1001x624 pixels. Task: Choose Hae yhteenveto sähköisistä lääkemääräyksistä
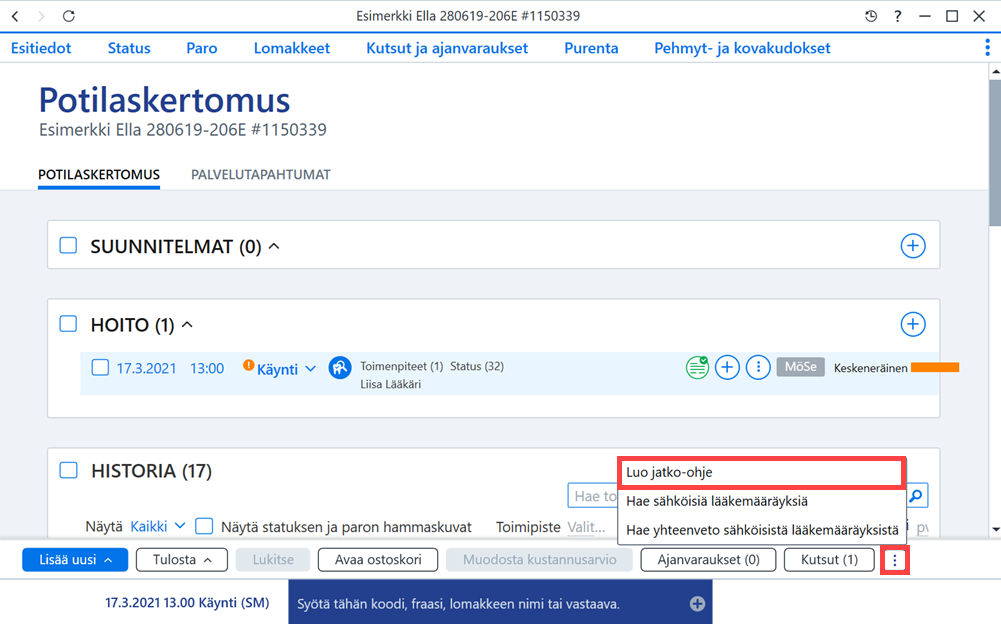coord(762,530)
